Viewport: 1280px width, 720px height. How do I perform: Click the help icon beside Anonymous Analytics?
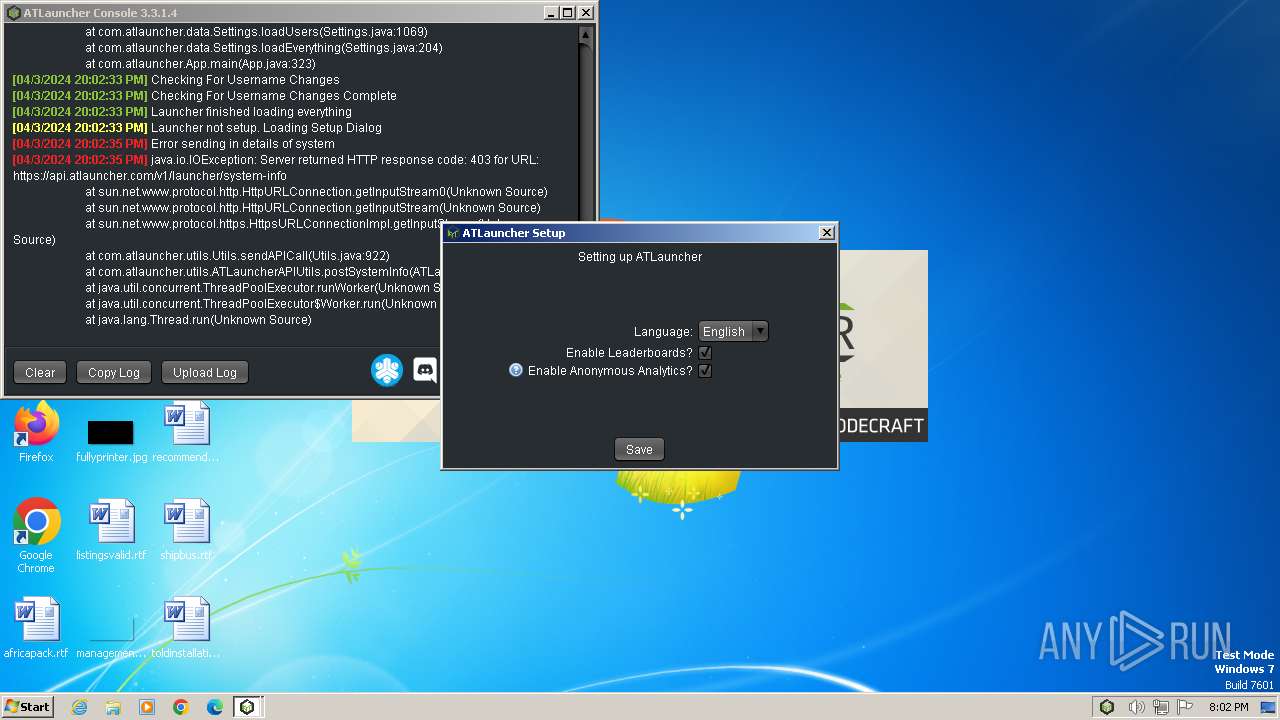point(516,370)
